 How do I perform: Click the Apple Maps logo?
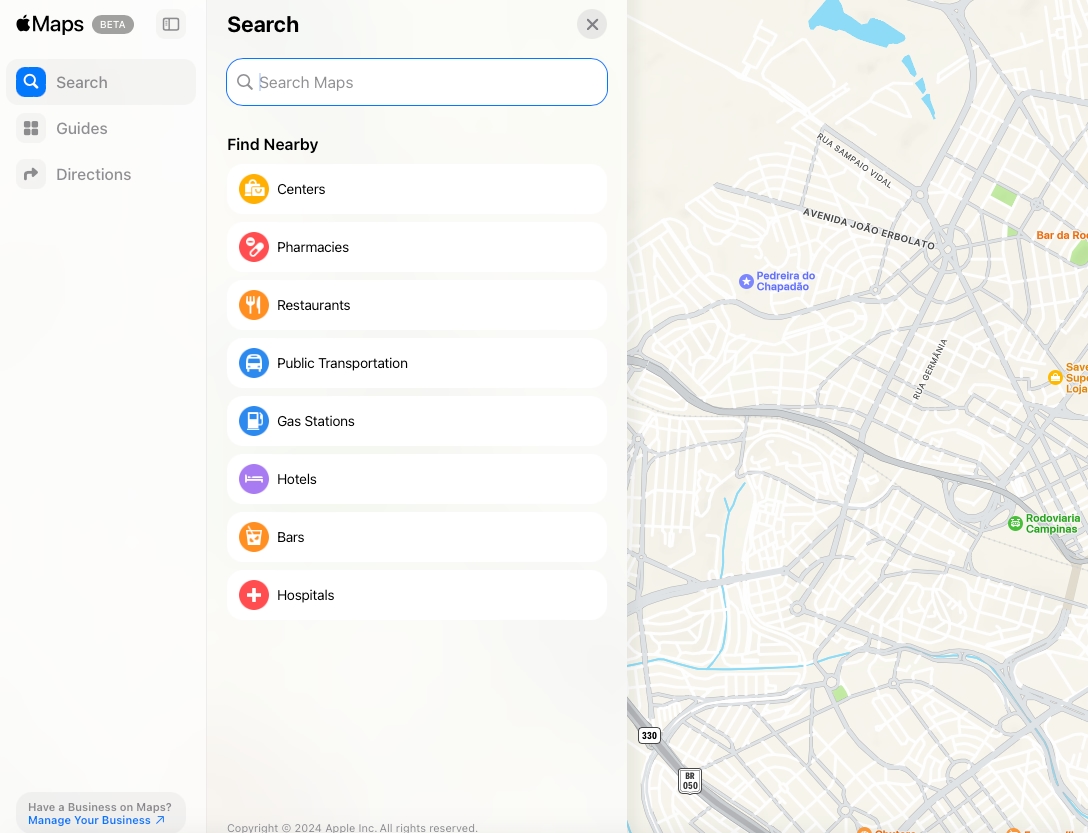pyautogui.click(x=49, y=24)
